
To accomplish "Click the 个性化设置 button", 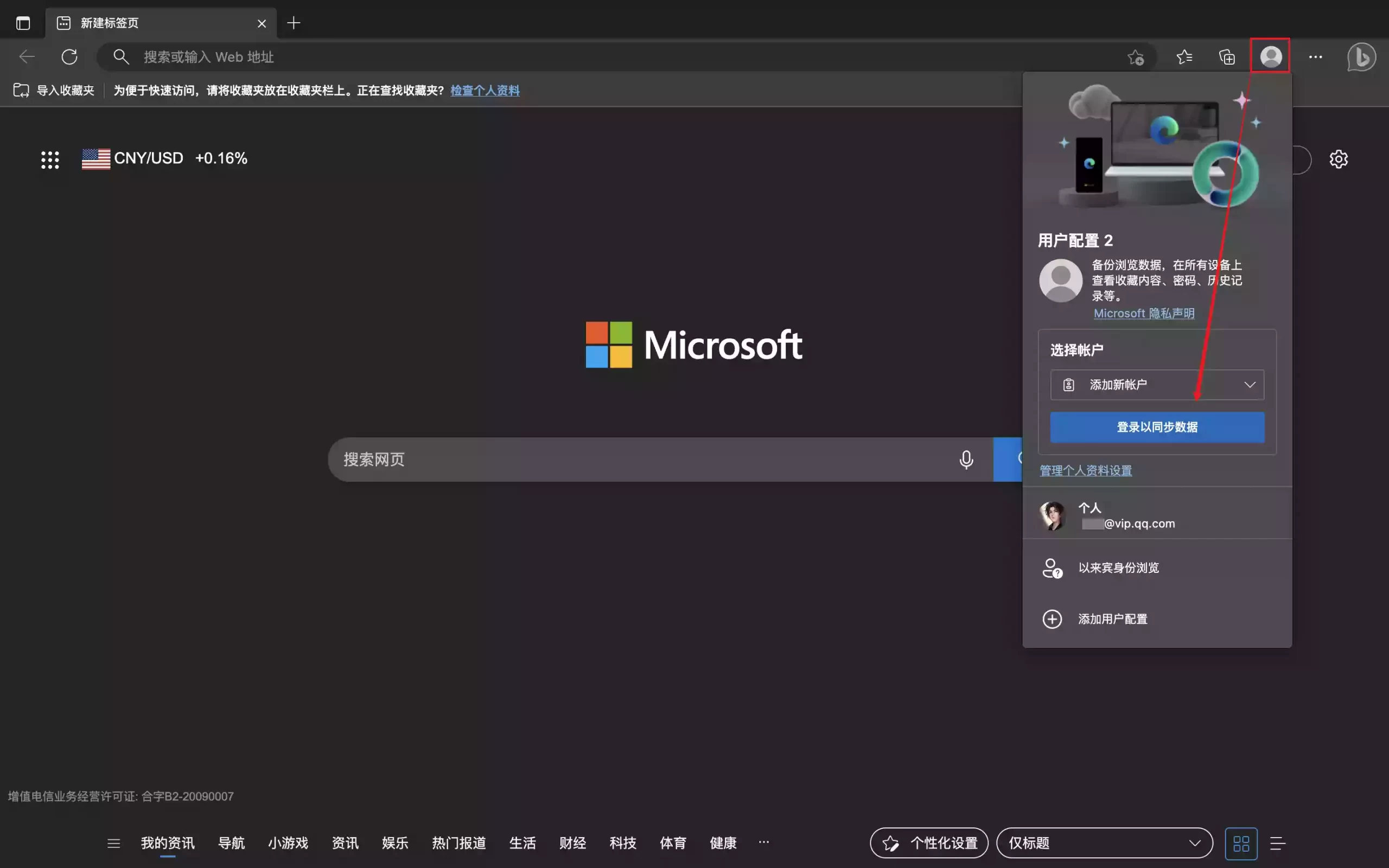I will click(929, 843).
